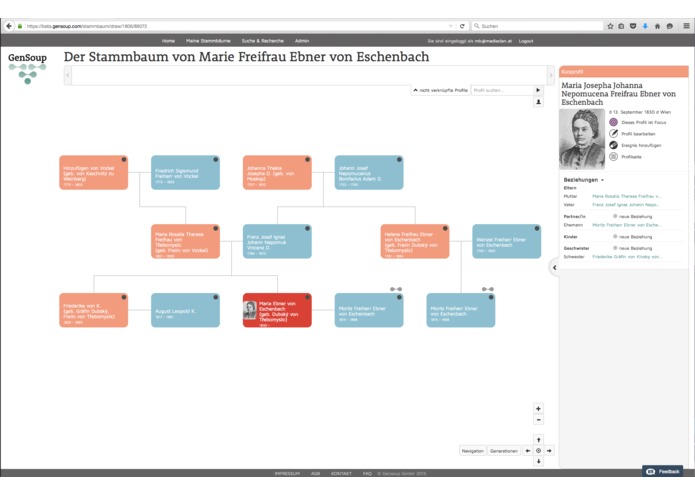Viewport: 695px width, 494px height.
Task: Open Meine Stammbäume in navigation
Action: [208, 41]
